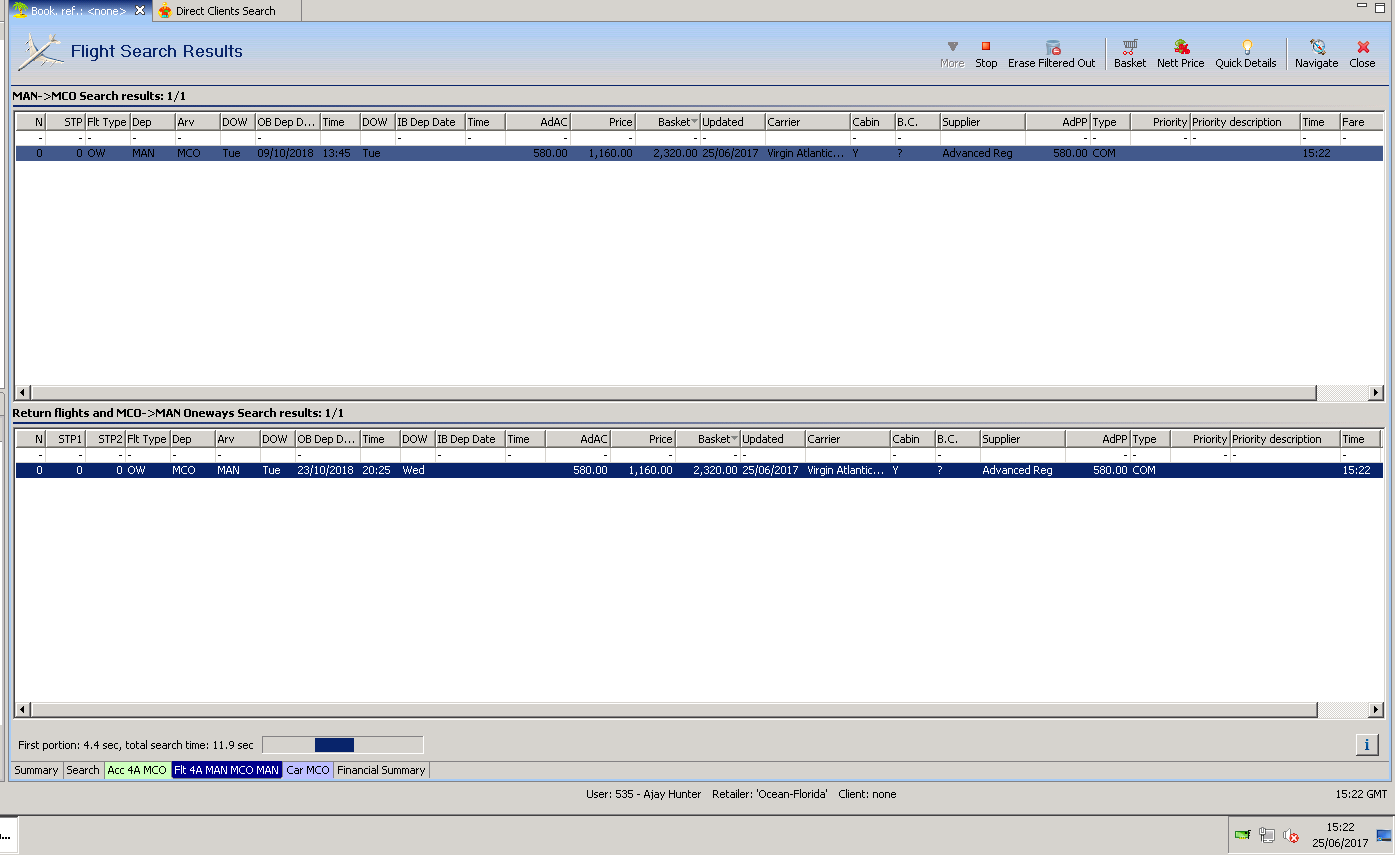Sort by Basket in the MAN->MCO table
Viewport: 1395px width, 855px height.
[668, 122]
